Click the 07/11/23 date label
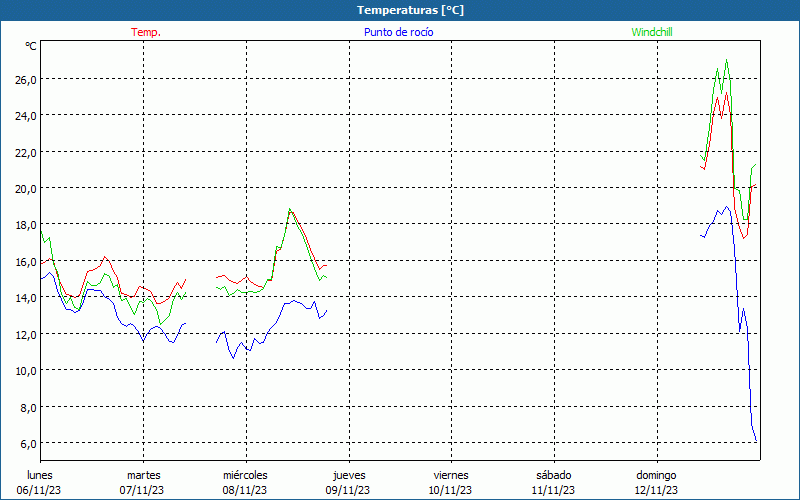This screenshot has height=500, width=800. click(x=142, y=490)
